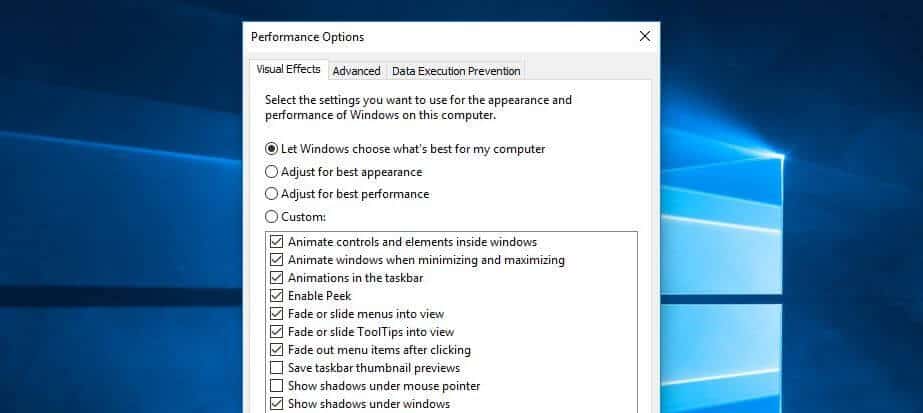This screenshot has height=413, width=923.
Task: Open the Data Execution Prevention tab
Action: (x=456, y=71)
